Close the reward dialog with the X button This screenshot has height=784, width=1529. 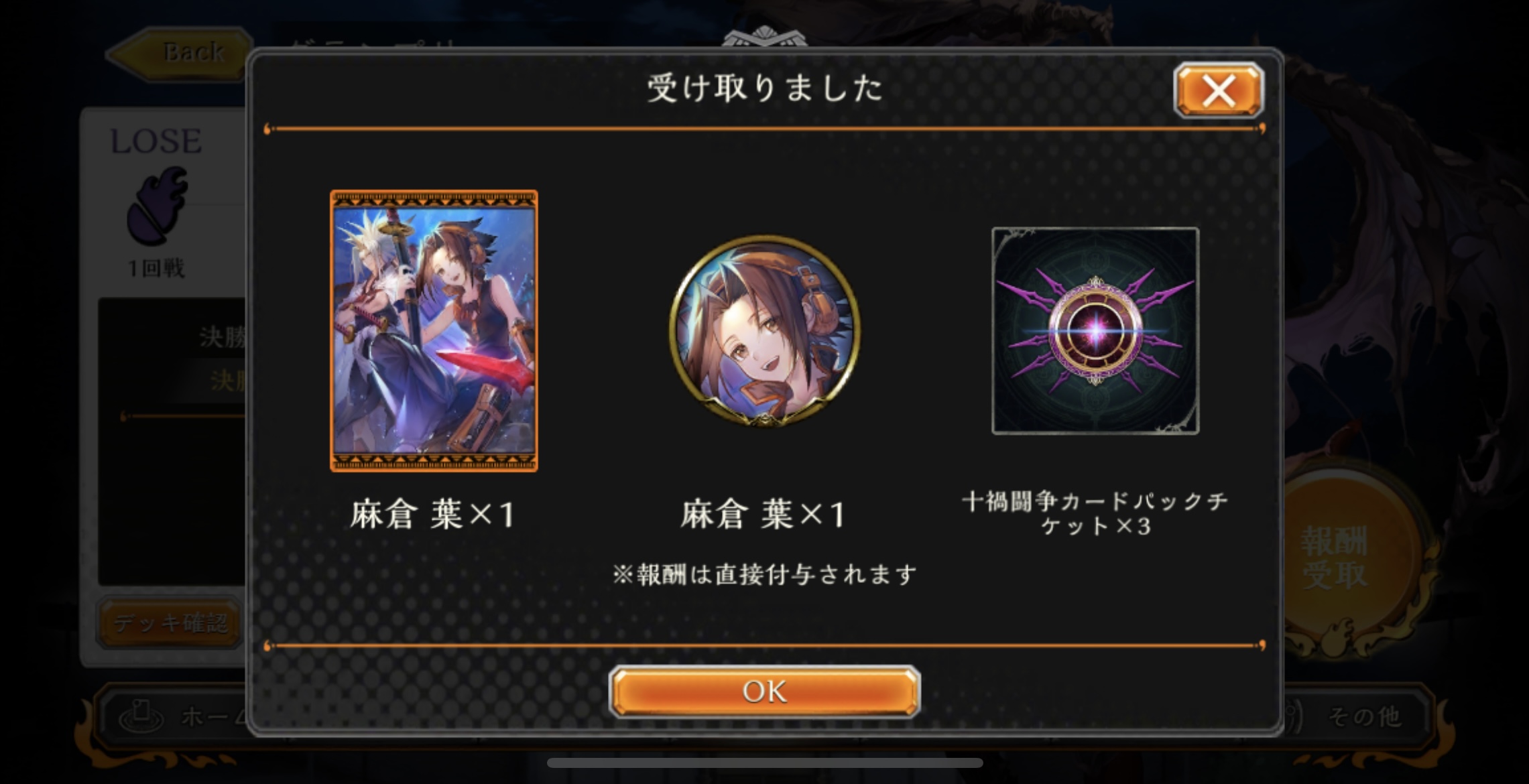1219,90
